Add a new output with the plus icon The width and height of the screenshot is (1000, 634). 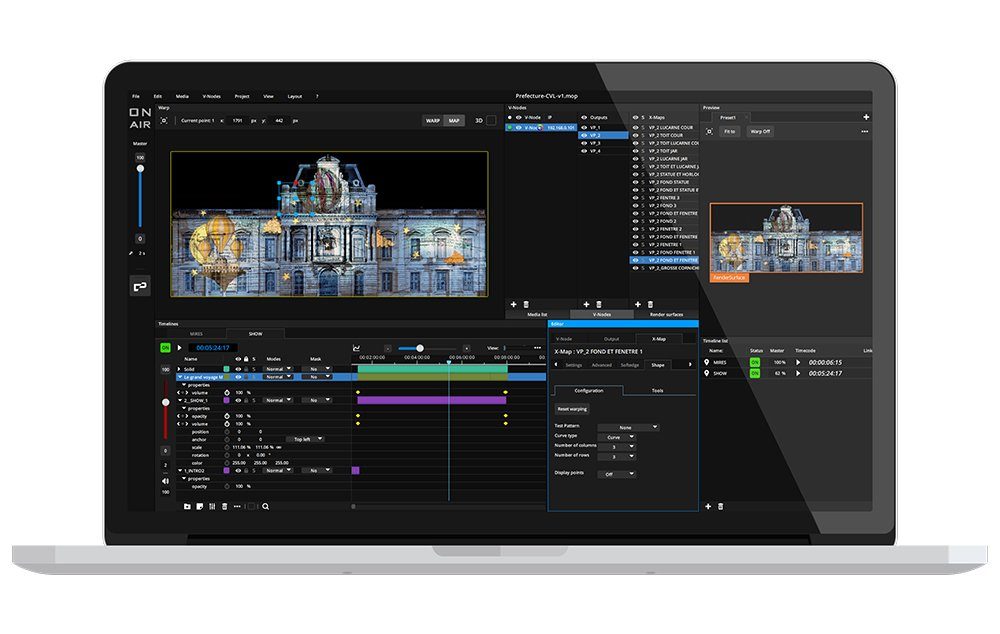(586, 304)
